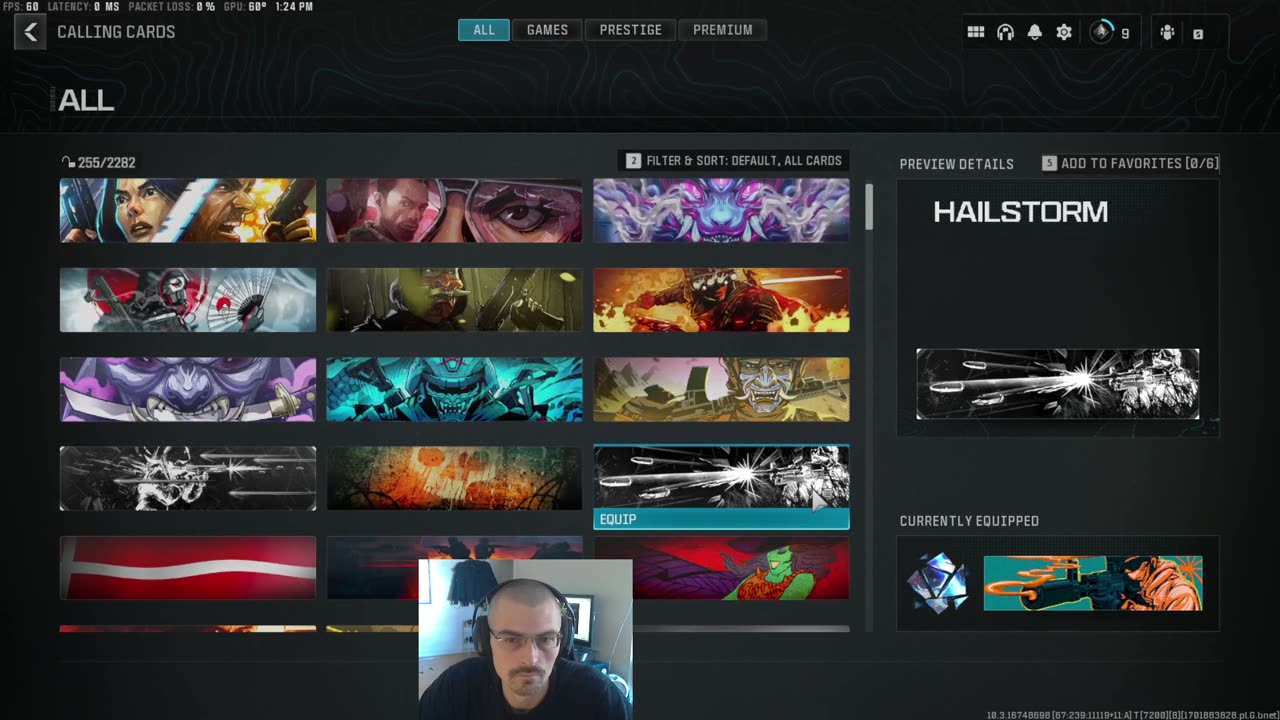1280x720 pixels.
Task: Select the sunglasses eye calling card
Action: click(454, 210)
